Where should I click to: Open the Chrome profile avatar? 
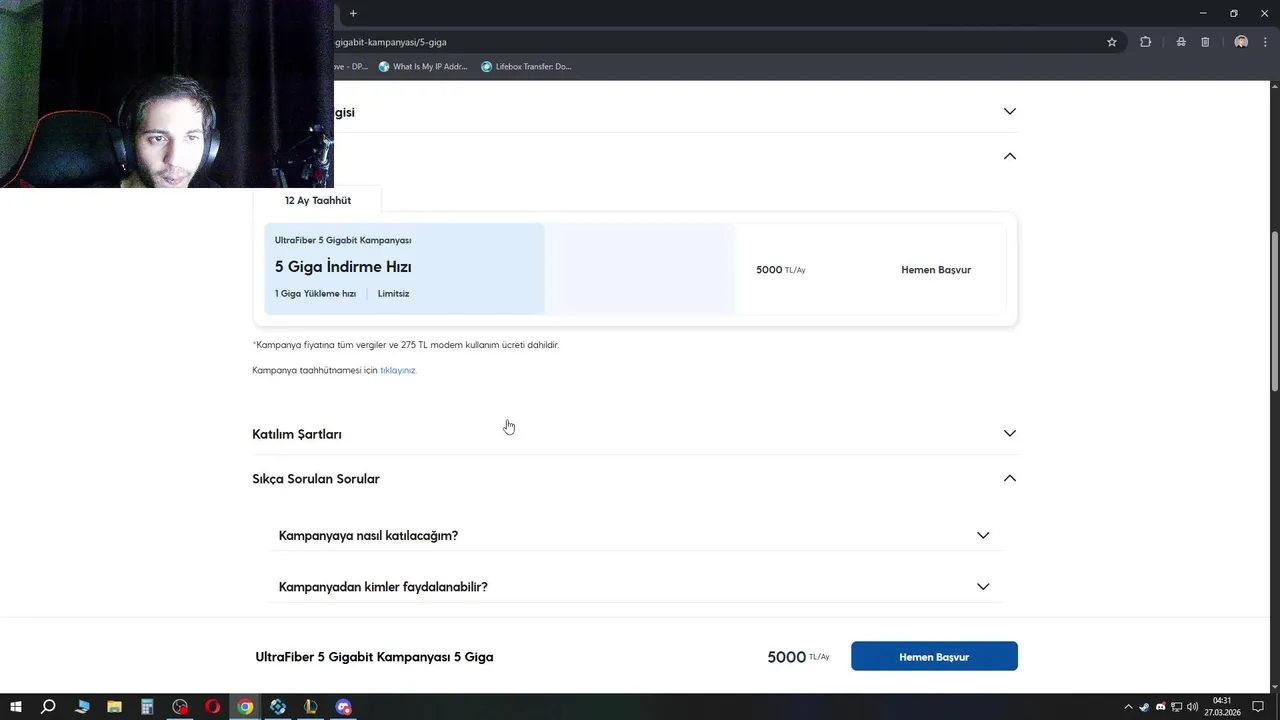(x=1241, y=42)
